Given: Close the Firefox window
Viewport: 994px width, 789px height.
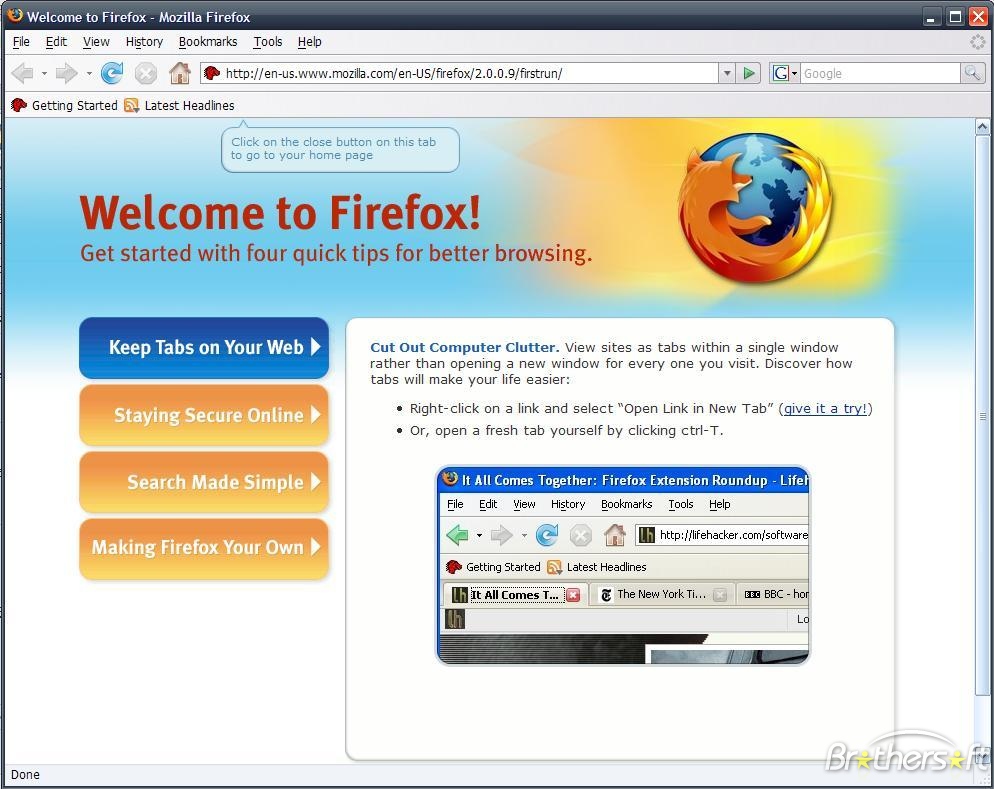Looking at the screenshot, I should [x=978, y=17].
